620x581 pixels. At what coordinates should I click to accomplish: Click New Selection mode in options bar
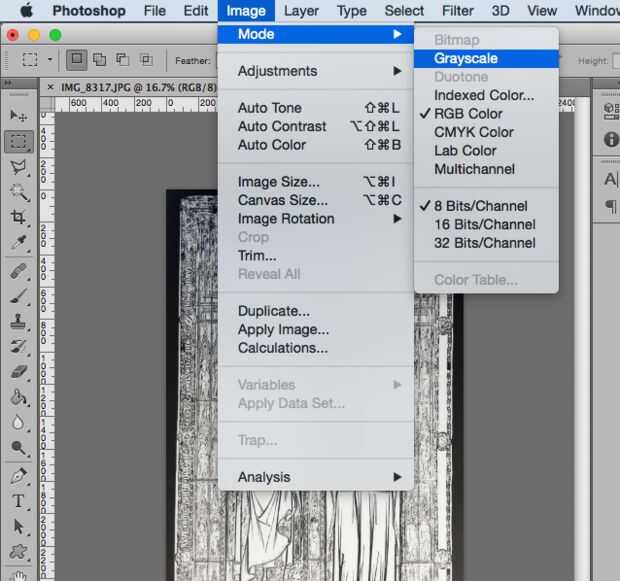76,60
